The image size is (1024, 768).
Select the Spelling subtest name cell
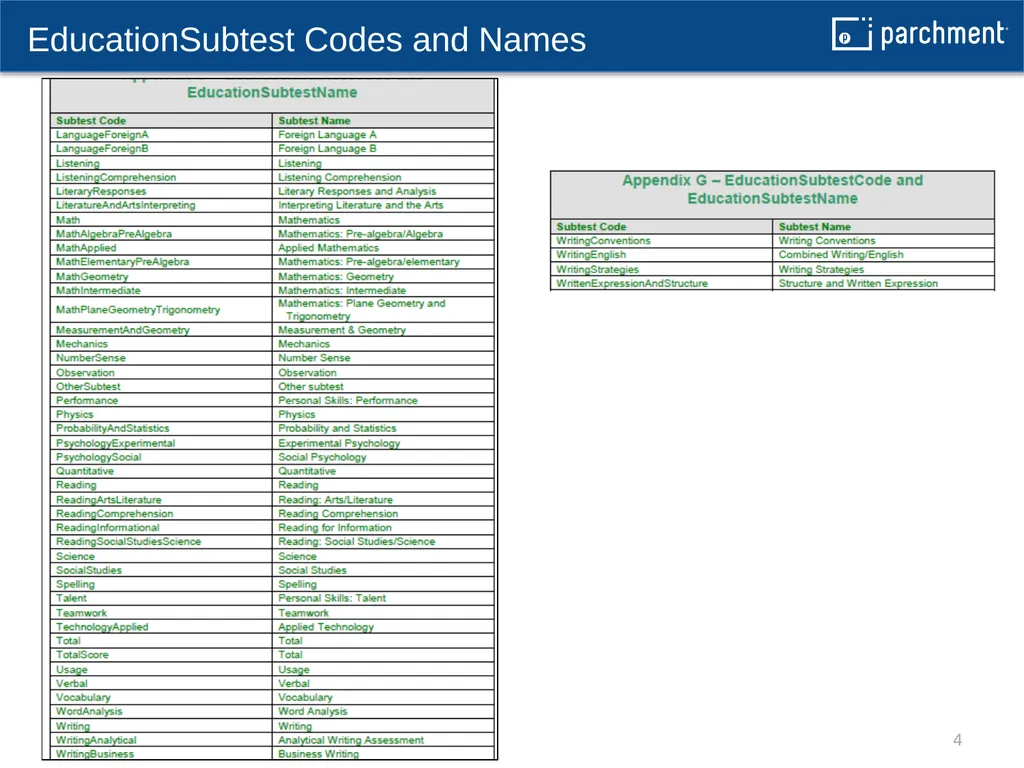pyautogui.click(x=383, y=584)
